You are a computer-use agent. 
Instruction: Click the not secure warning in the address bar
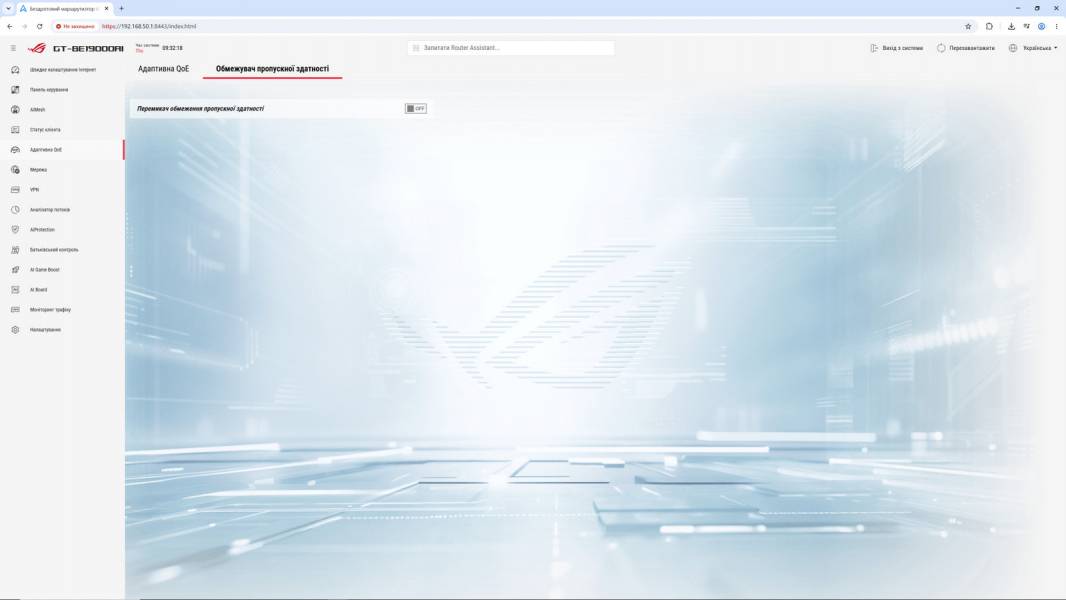[x=75, y=27]
